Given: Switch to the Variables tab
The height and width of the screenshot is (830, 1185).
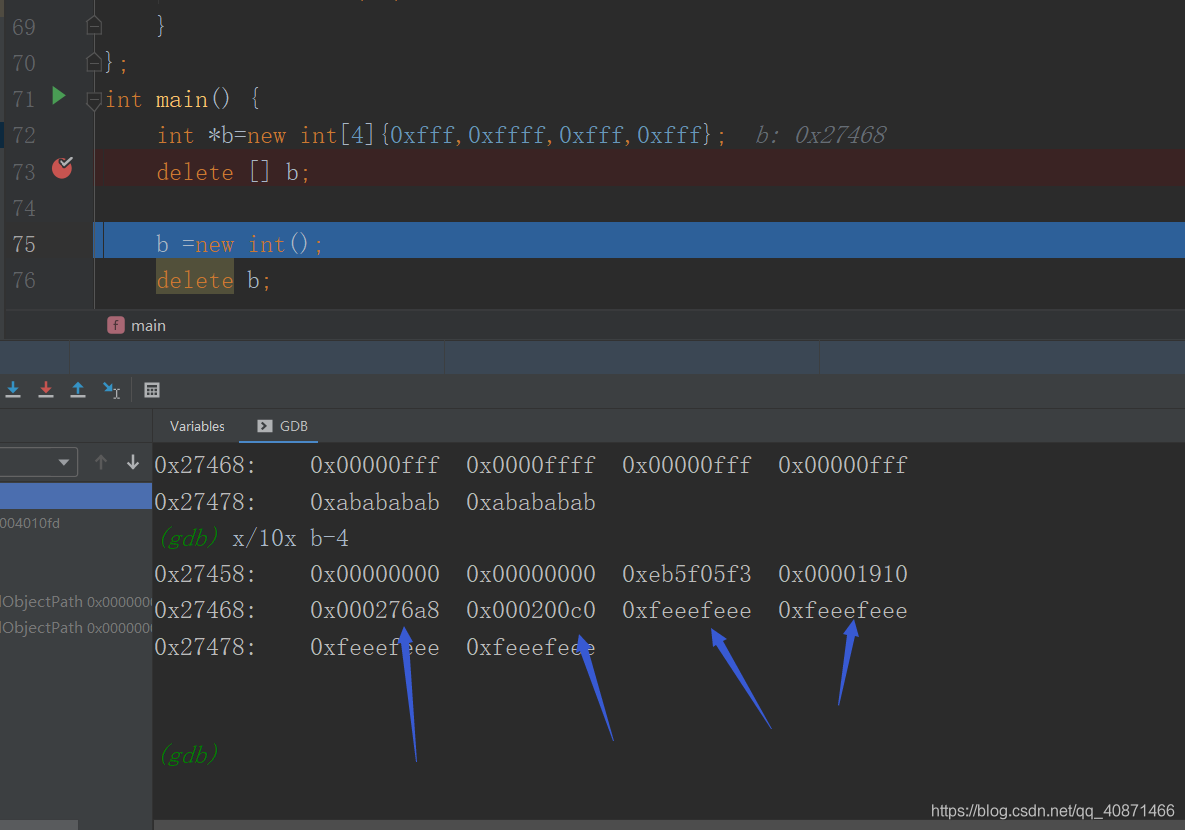Looking at the screenshot, I should [x=197, y=426].
